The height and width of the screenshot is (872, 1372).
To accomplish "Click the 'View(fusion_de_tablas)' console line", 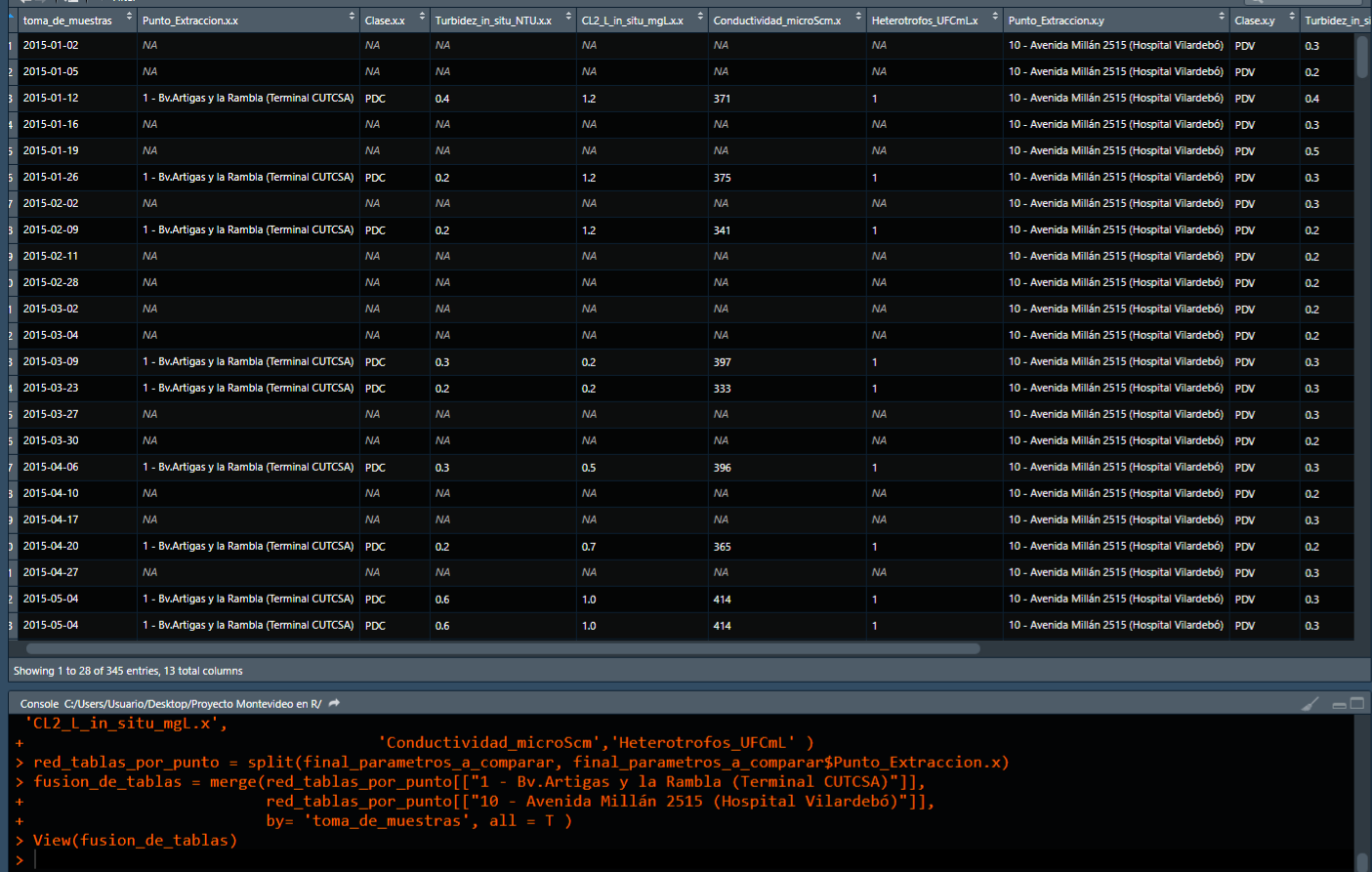I will tap(135, 840).
